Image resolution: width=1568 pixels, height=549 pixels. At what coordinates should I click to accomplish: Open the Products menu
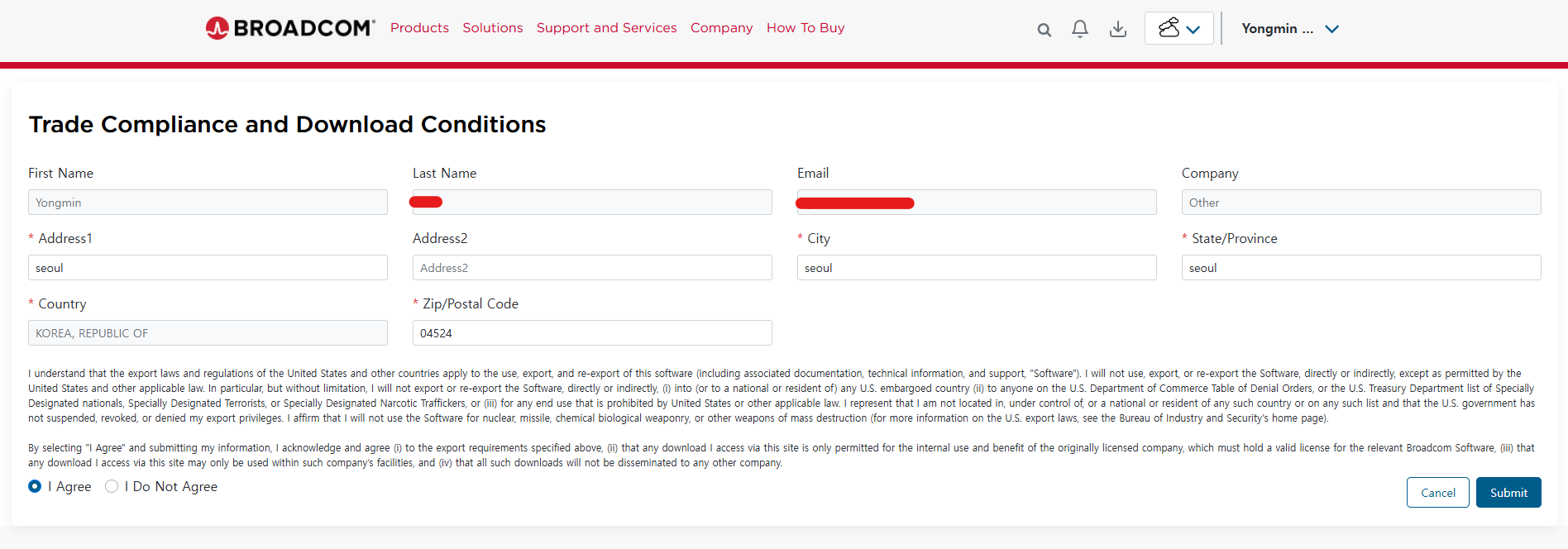419,28
